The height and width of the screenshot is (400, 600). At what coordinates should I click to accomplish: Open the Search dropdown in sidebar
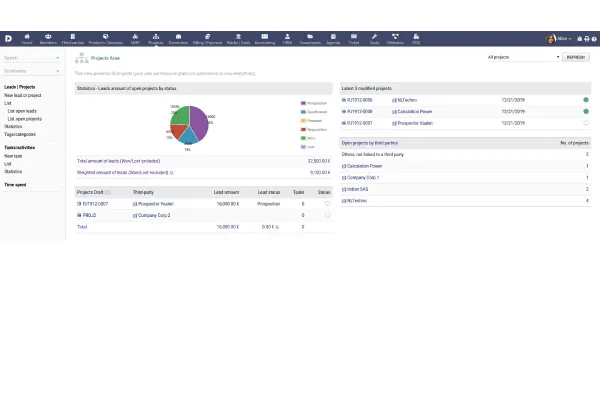point(31,58)
